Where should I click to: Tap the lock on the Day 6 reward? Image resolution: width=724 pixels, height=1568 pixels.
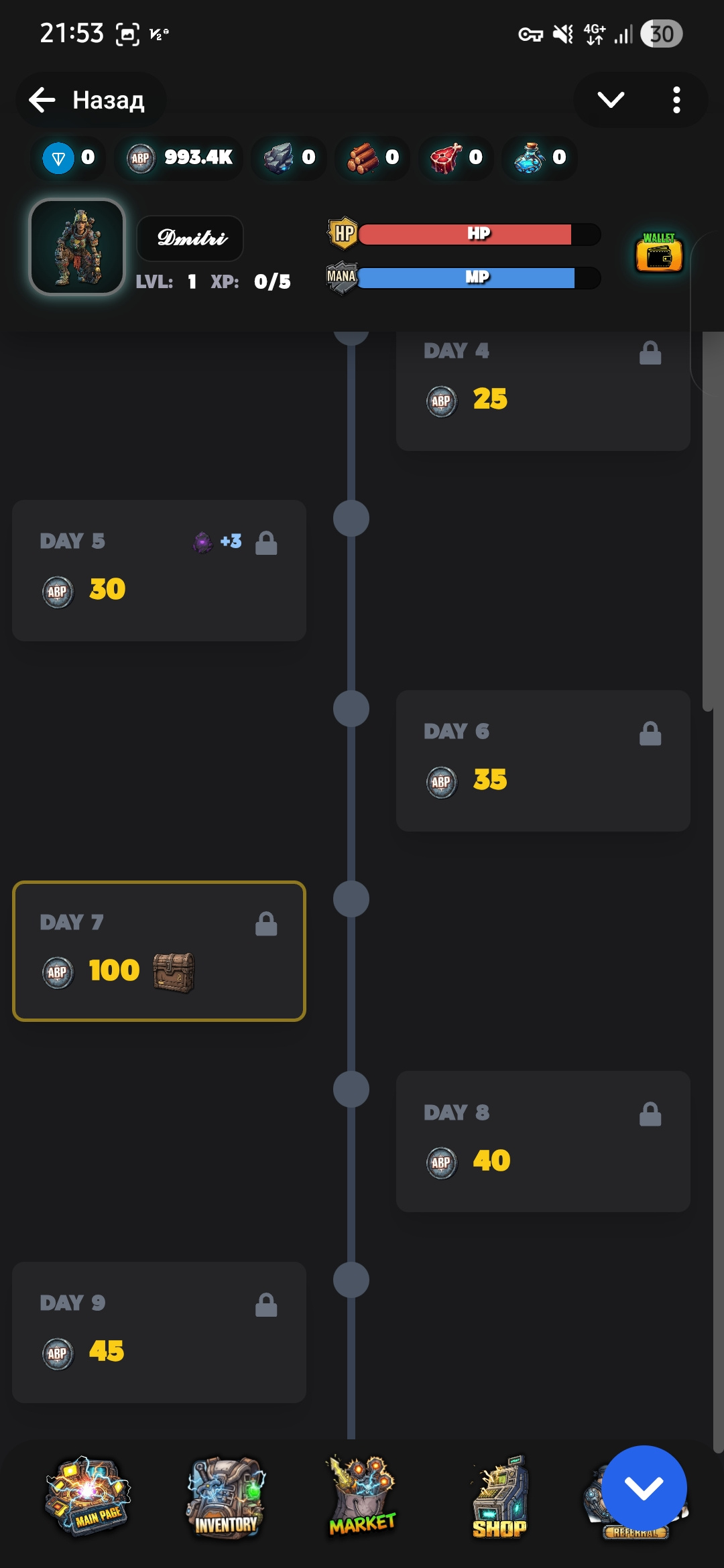tap(650, 734)
